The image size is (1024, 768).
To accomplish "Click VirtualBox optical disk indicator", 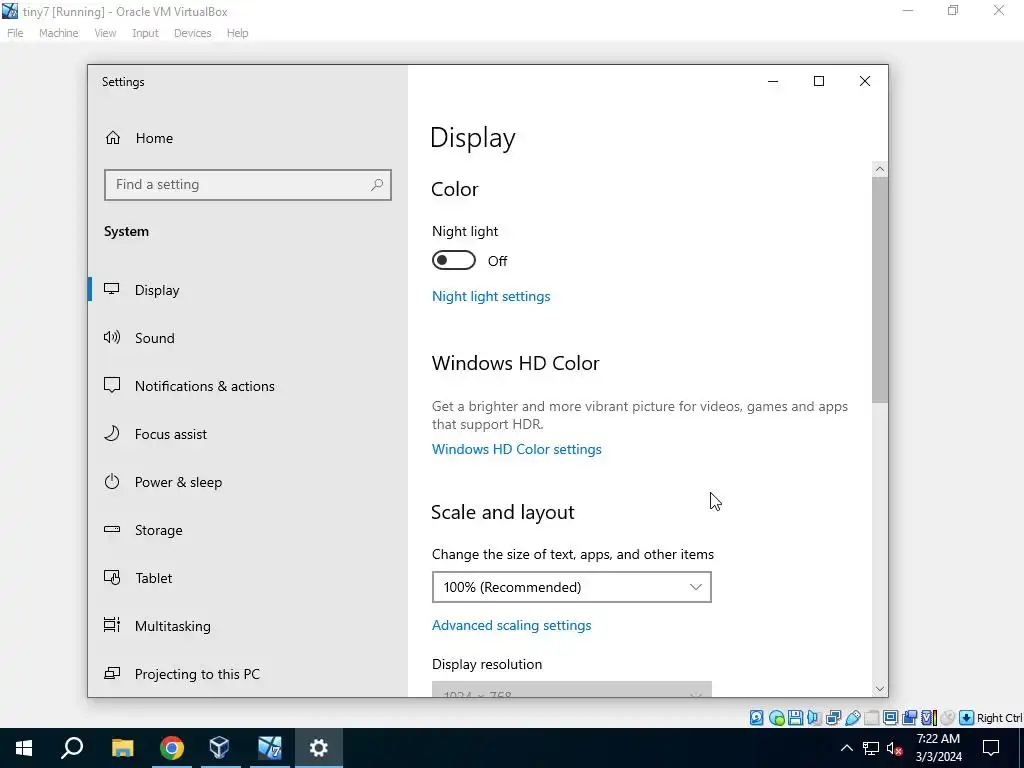I will (x=776, y=718).
